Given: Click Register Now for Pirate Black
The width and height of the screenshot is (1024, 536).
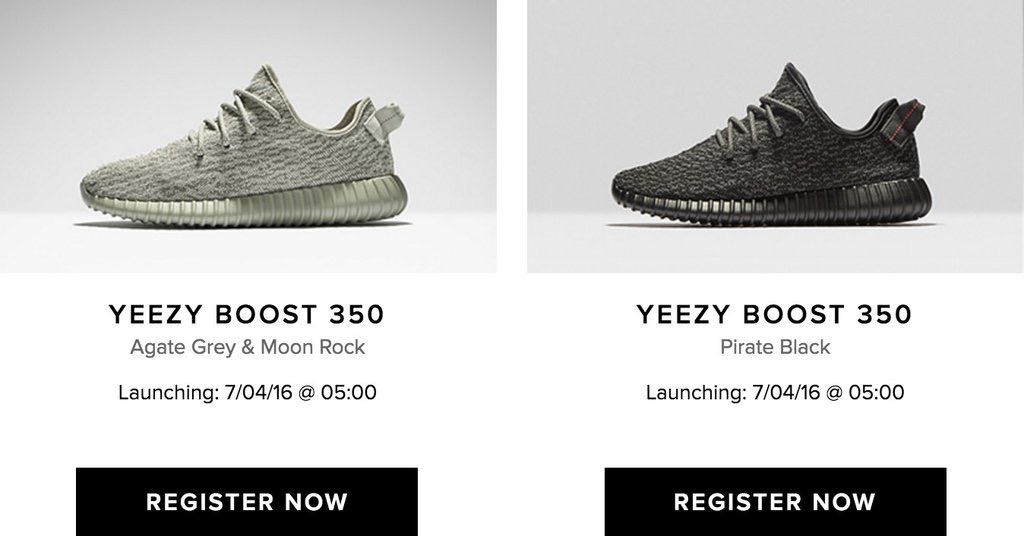Looking at the screenshot, I should coord(775,501).
